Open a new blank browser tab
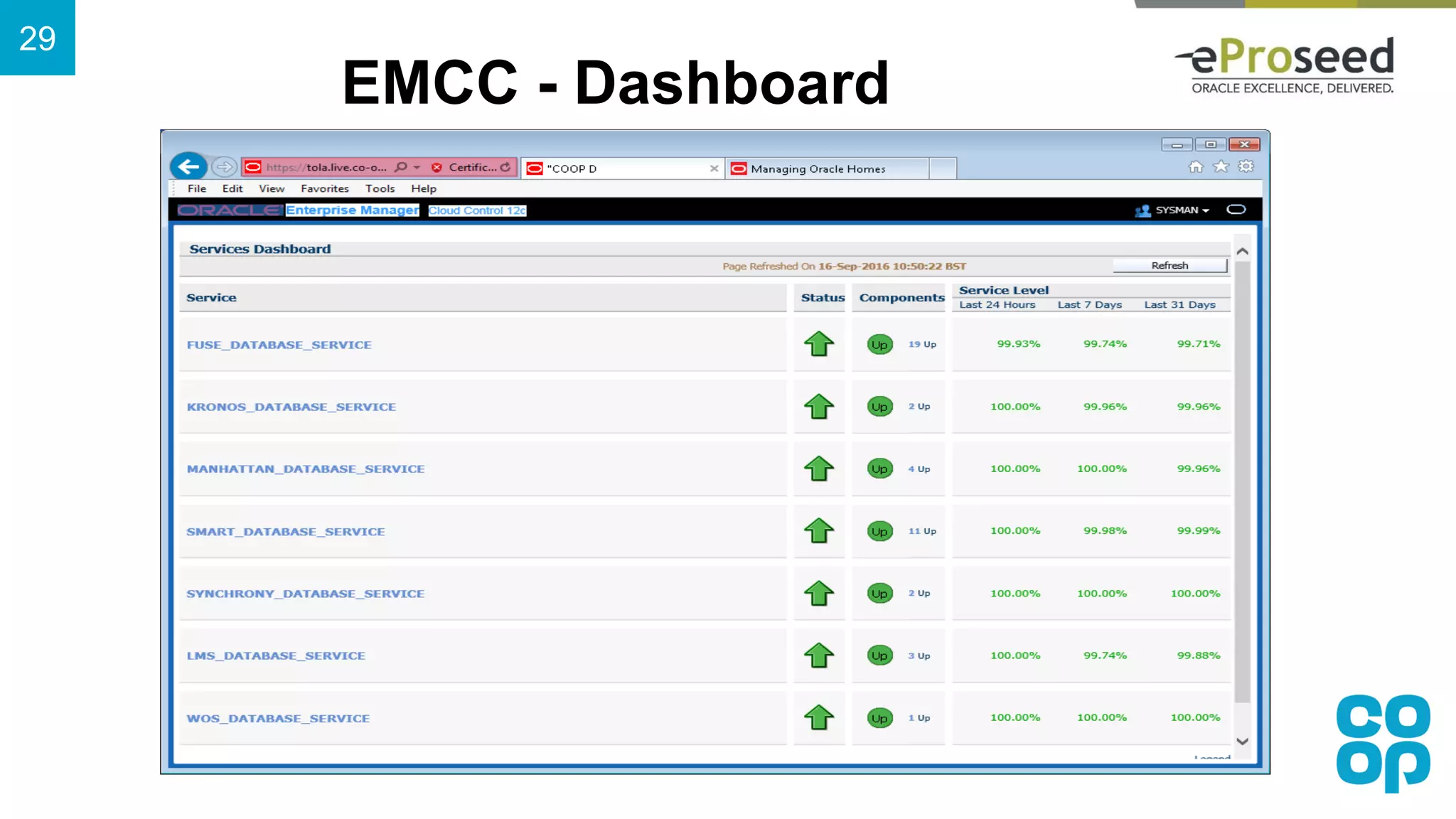The height and width of the screenshot is (819, 1456). pos(943,168)
